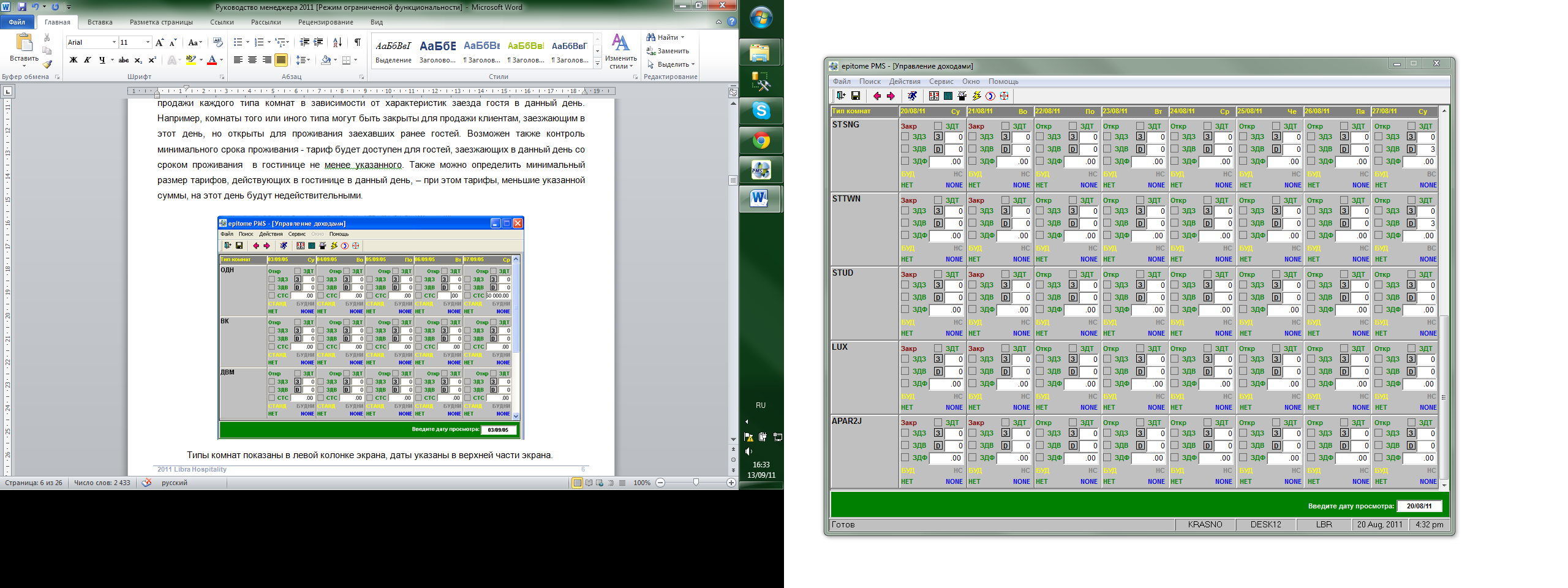1568x588 pixels.
Task: Click the lightning bolt icon in epitome toolbar
Action: pyautogui.click(x=976, y=96)
